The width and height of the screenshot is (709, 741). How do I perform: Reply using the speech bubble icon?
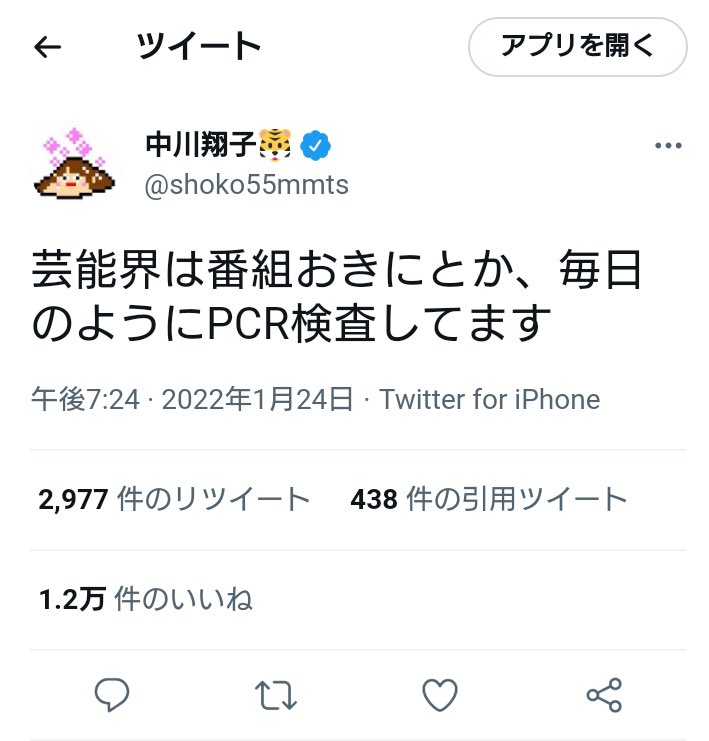pyautogui.click(x=112, y=695)
